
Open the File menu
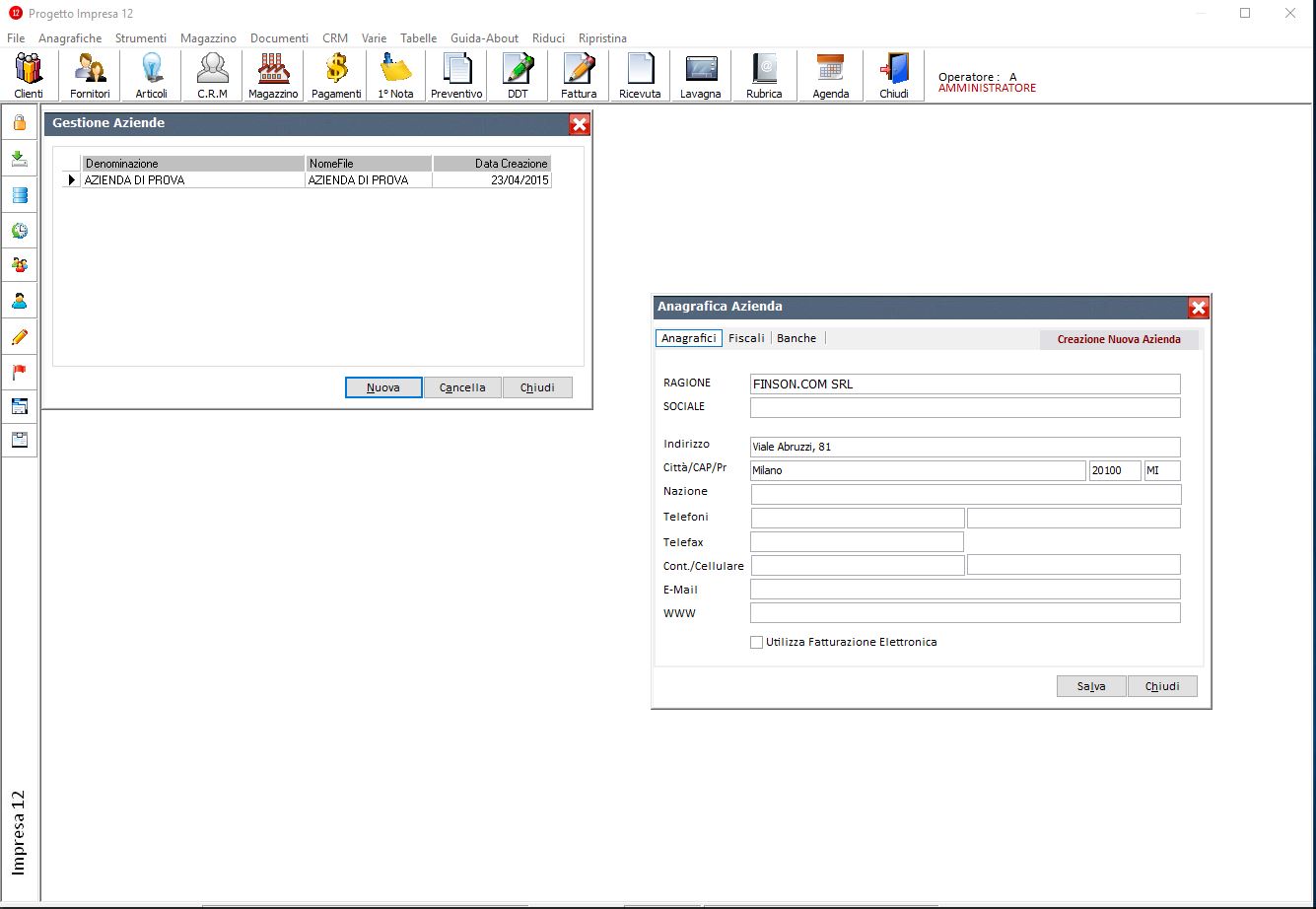click(x=16, y=38)
